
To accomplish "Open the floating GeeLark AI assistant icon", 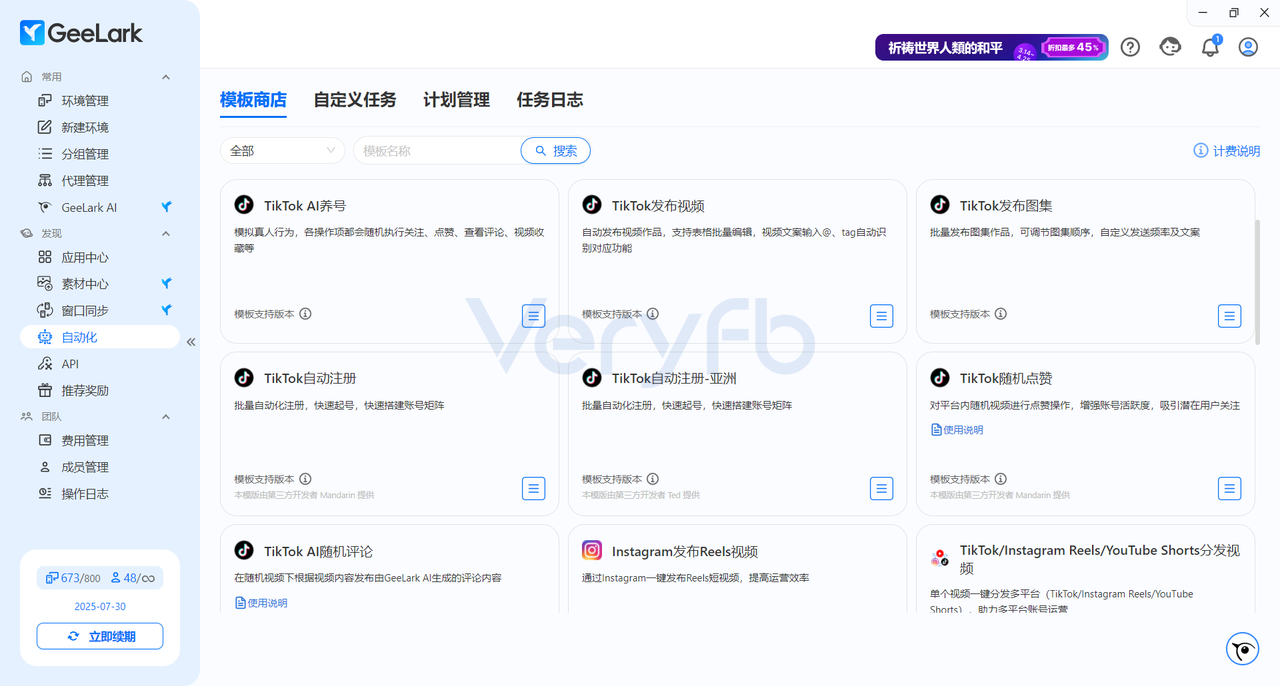I will pyautogui.click(x=1243, y=649).
